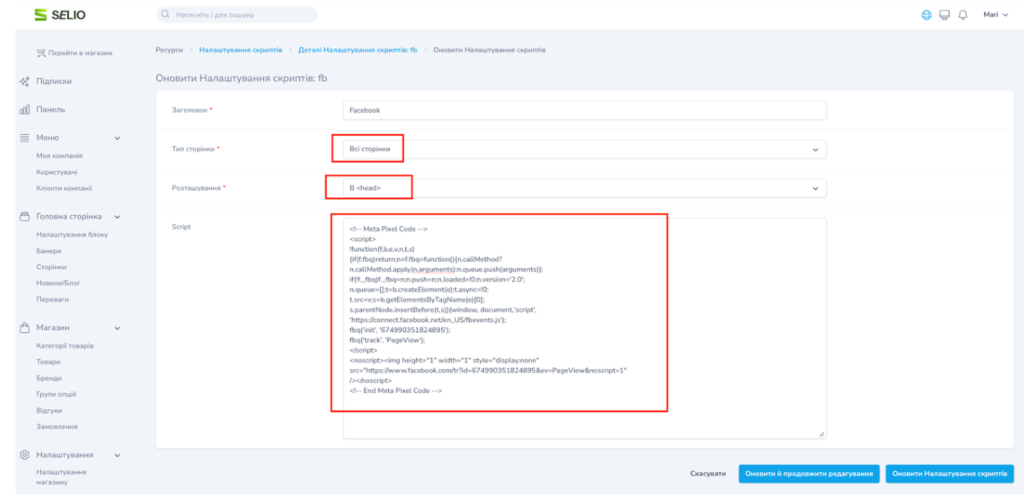Click the Налаштування gear icon
The width and height of the screenshot is (1024, 494).
click(24, 455)
